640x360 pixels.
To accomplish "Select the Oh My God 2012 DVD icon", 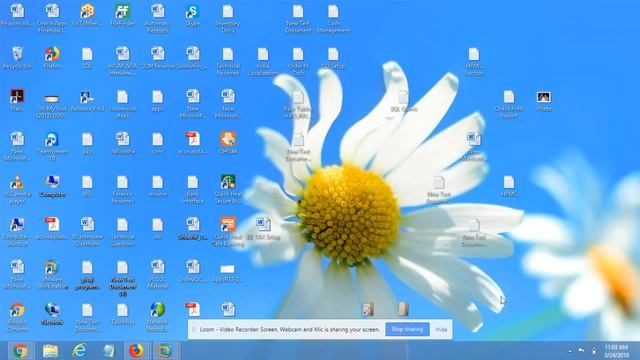I will tap(52, 104).
